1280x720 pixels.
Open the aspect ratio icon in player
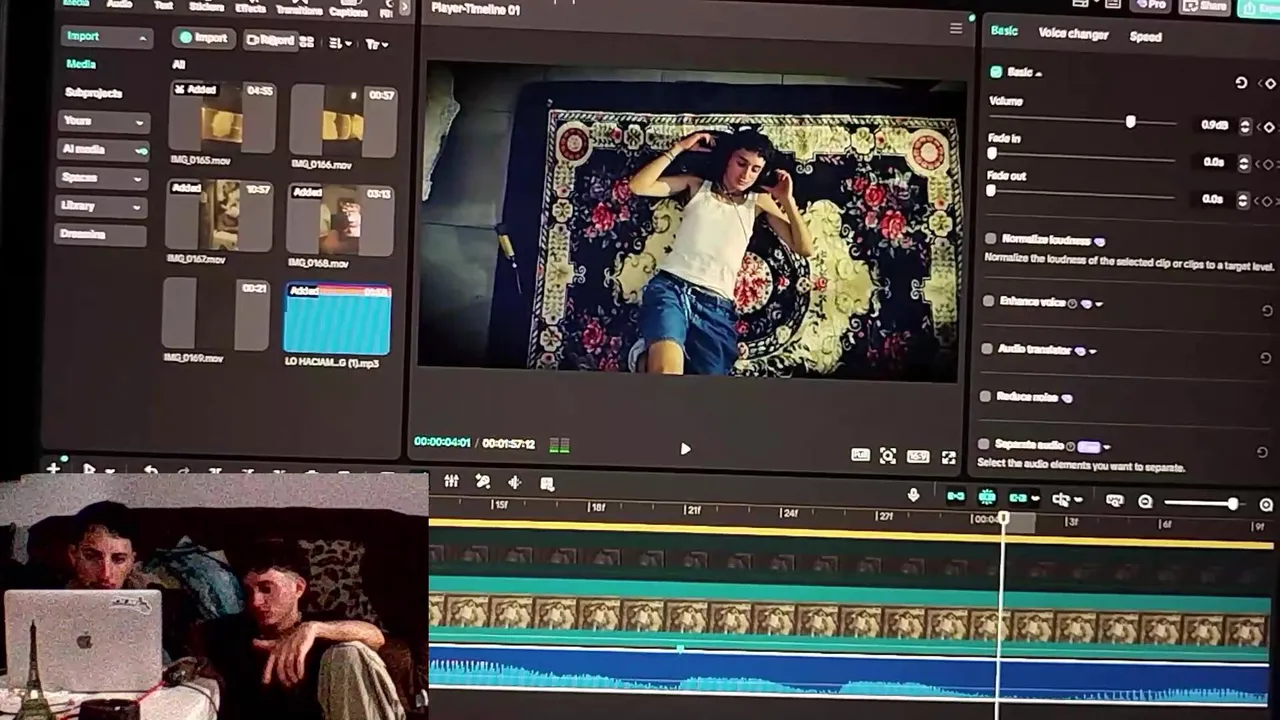(917, 457)
